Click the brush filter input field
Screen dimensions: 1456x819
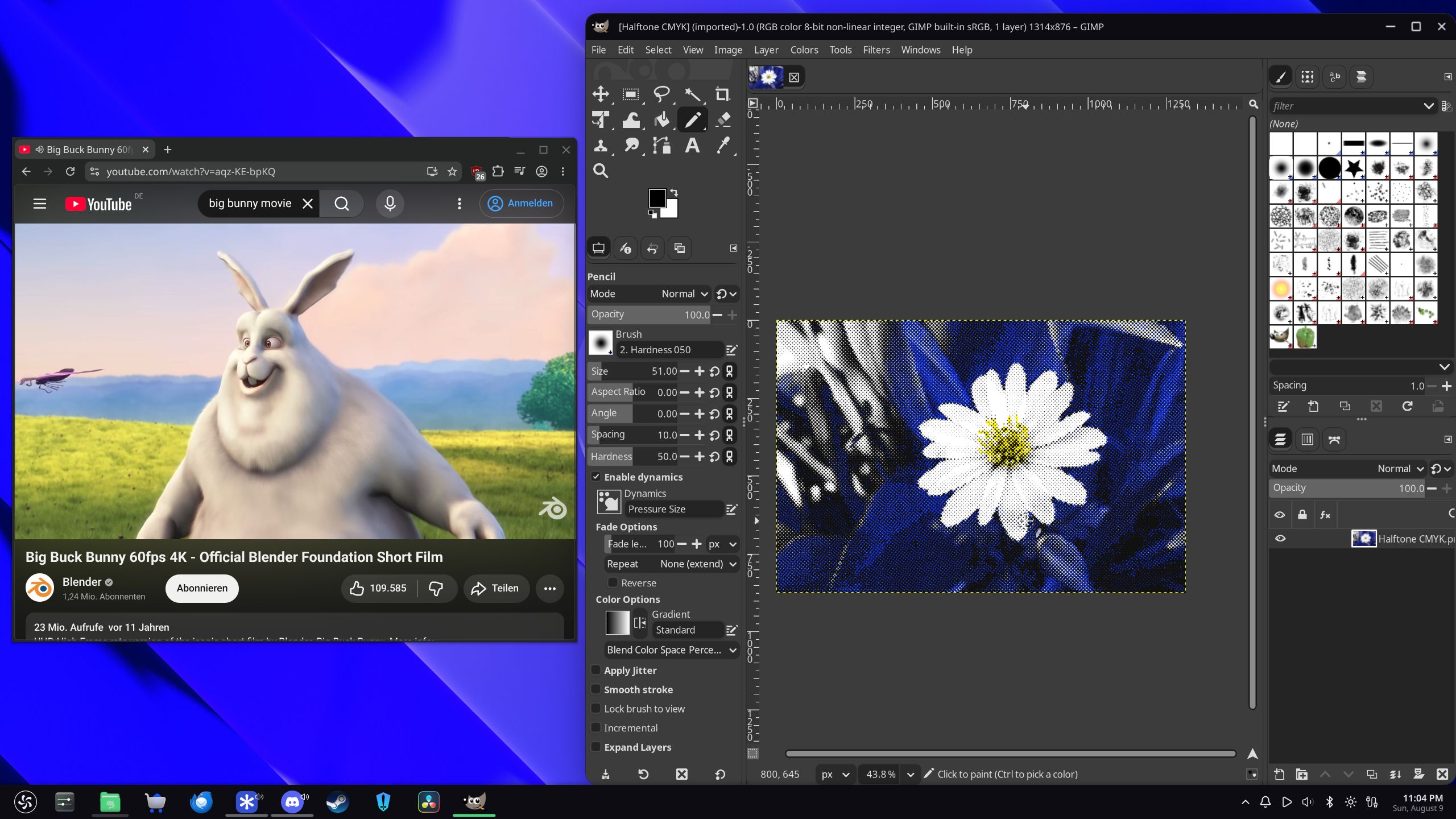[x=1346, y=106]
